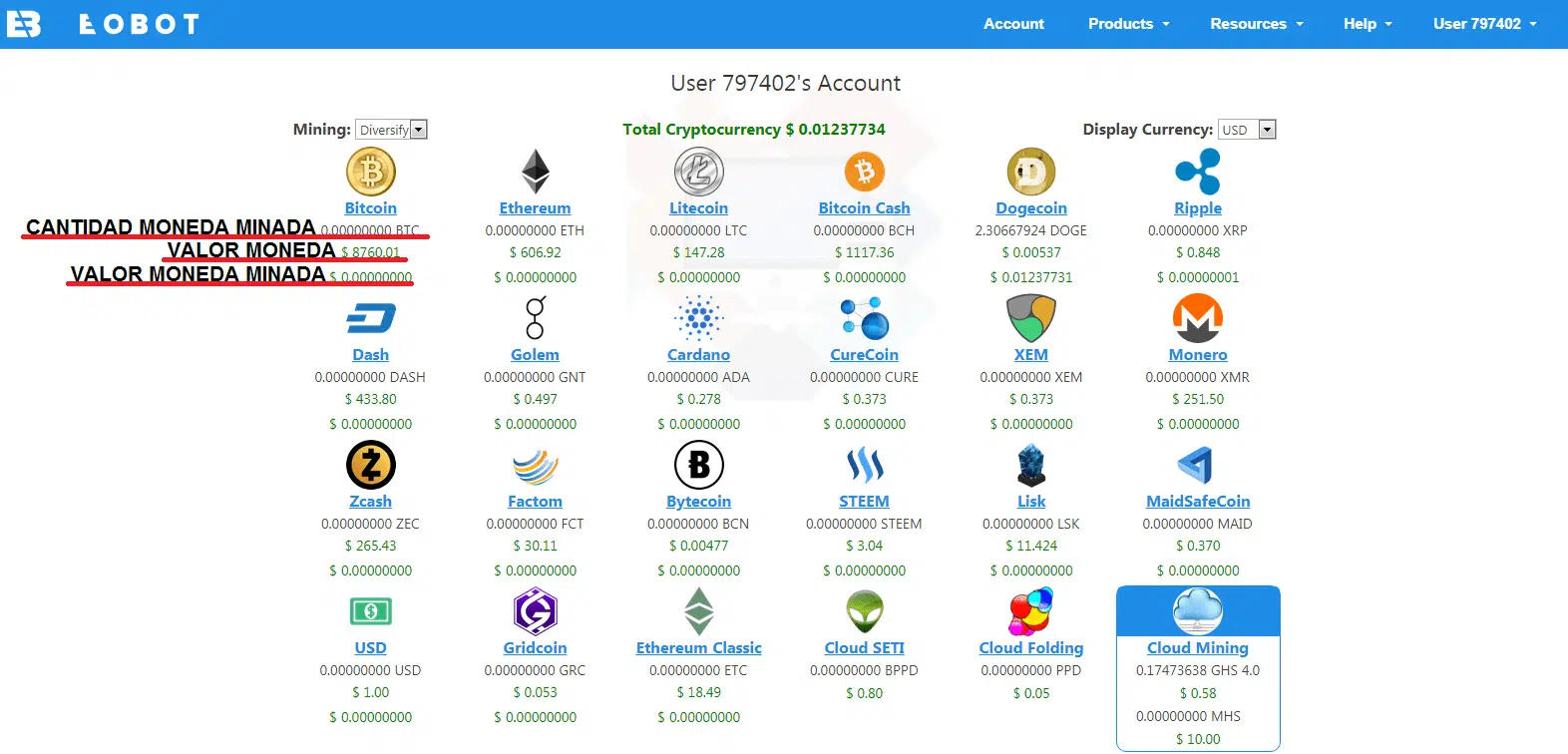The image size is (1568, 754).
Task: Click Total Cryptocurrency $ 0.01237734 text
Action: (x=754, y=130)
